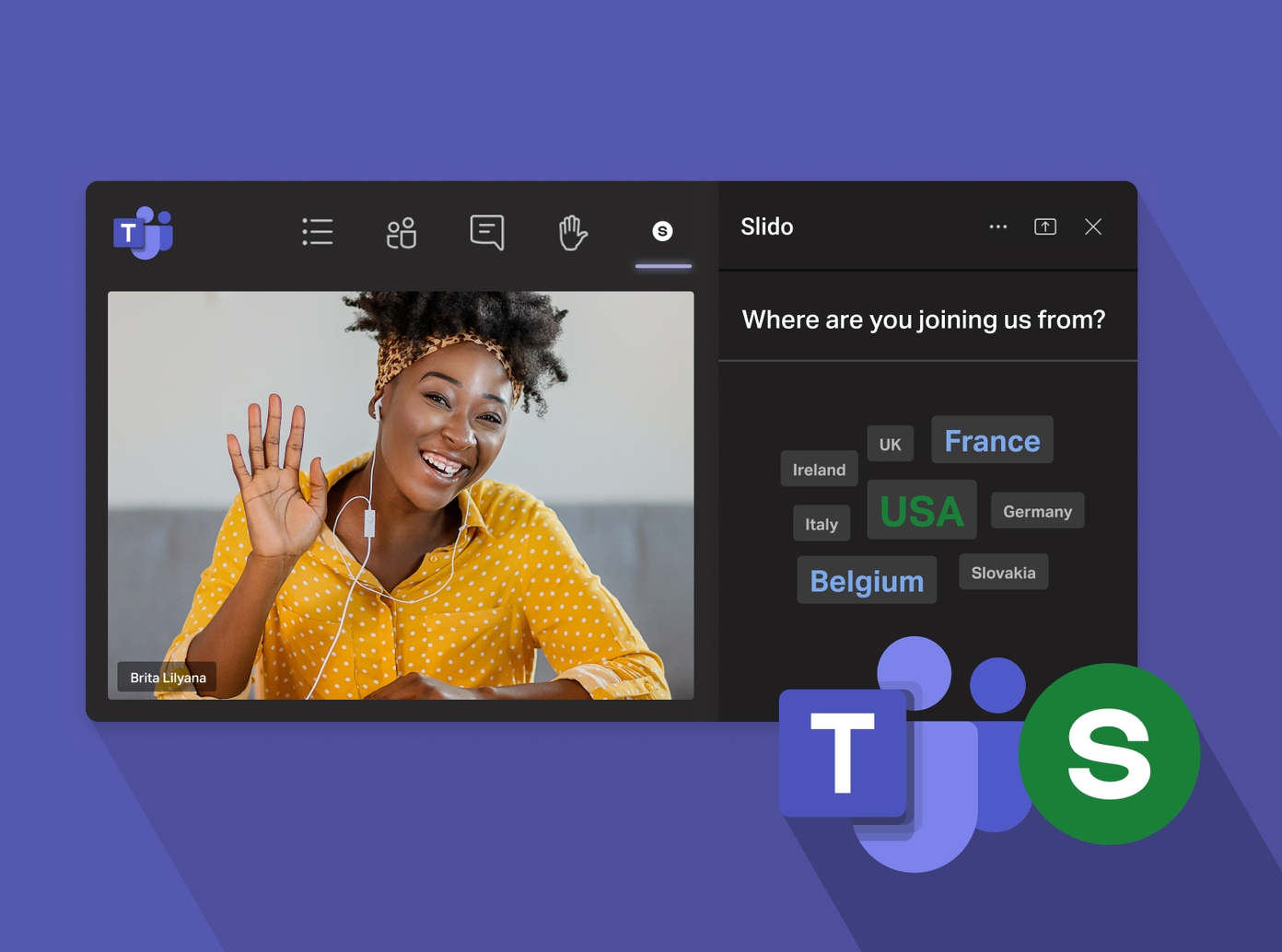Open the participants panel
This screenshot has width=1282, height=952.
coord(402,233)
